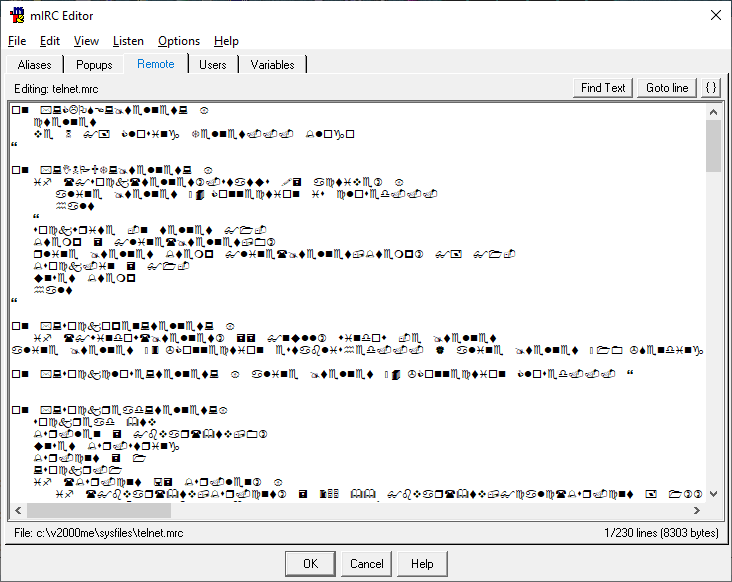Viewport: 732px width, 582px height.
Task: Click the vertical scrollbar down arrow
Action: (x=713, y=494)
